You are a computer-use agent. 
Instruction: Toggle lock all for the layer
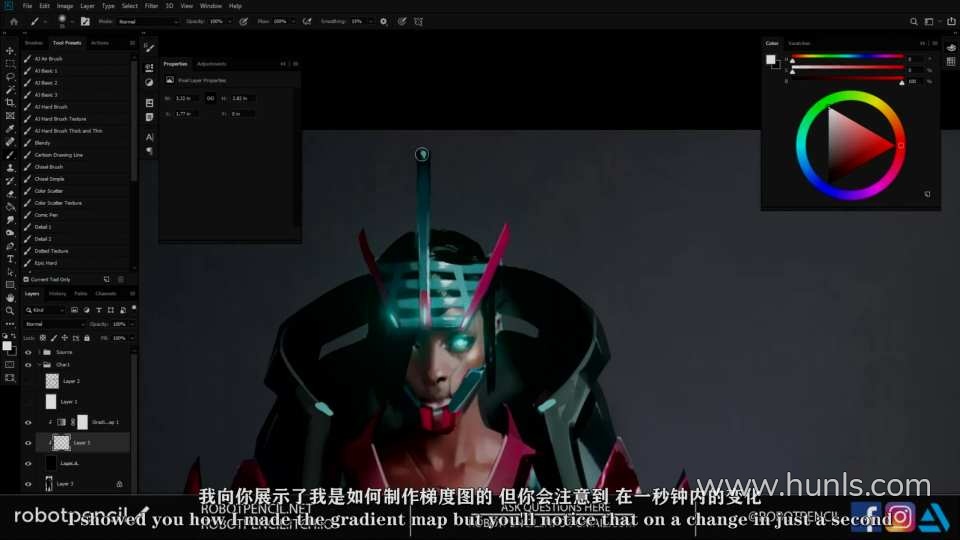click(x=87, y=338)
